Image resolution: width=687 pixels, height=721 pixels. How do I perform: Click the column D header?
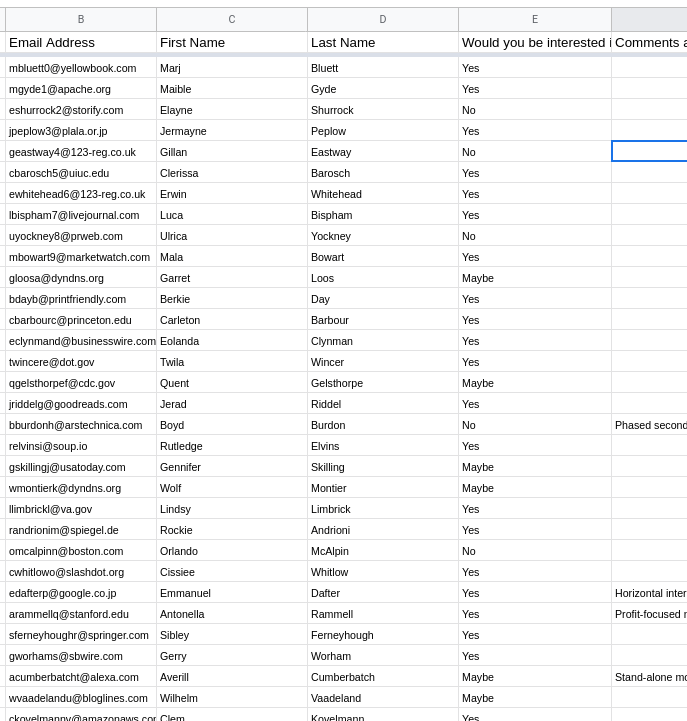tap(383, 19)
